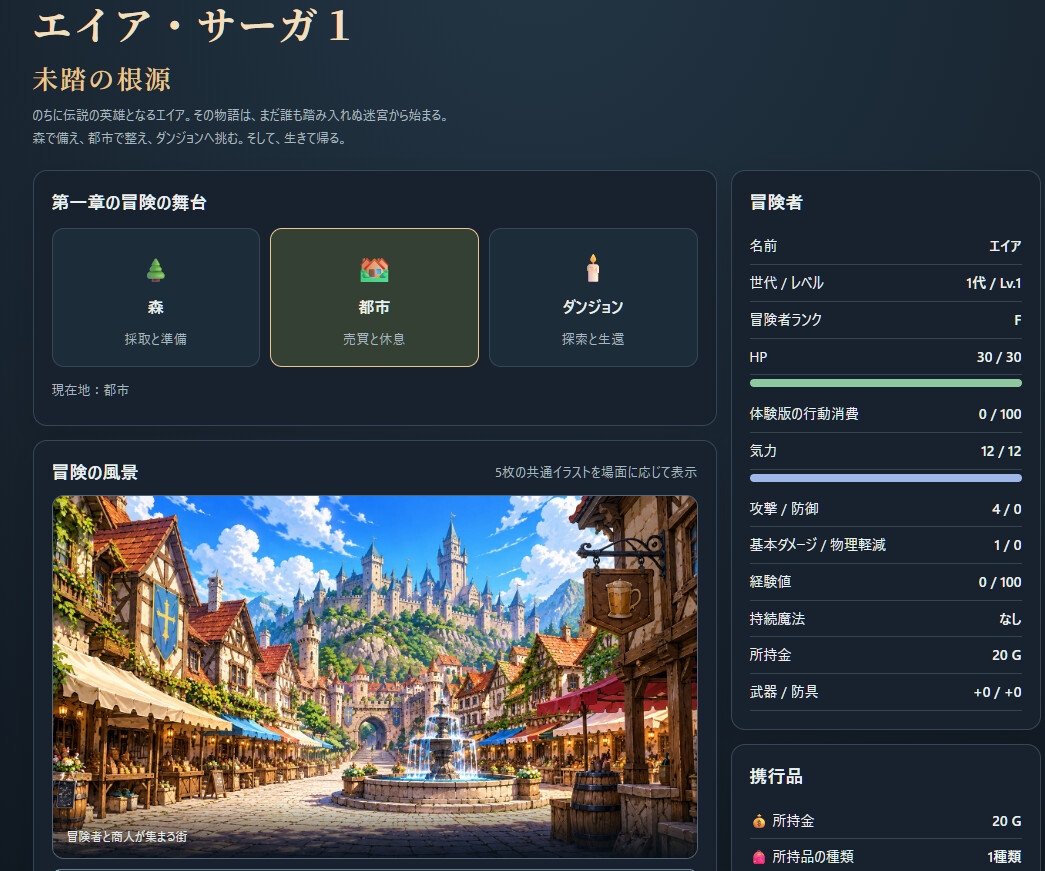Click the 名前 row value エイア
Screen dimensions: 1045x871
1005,246
